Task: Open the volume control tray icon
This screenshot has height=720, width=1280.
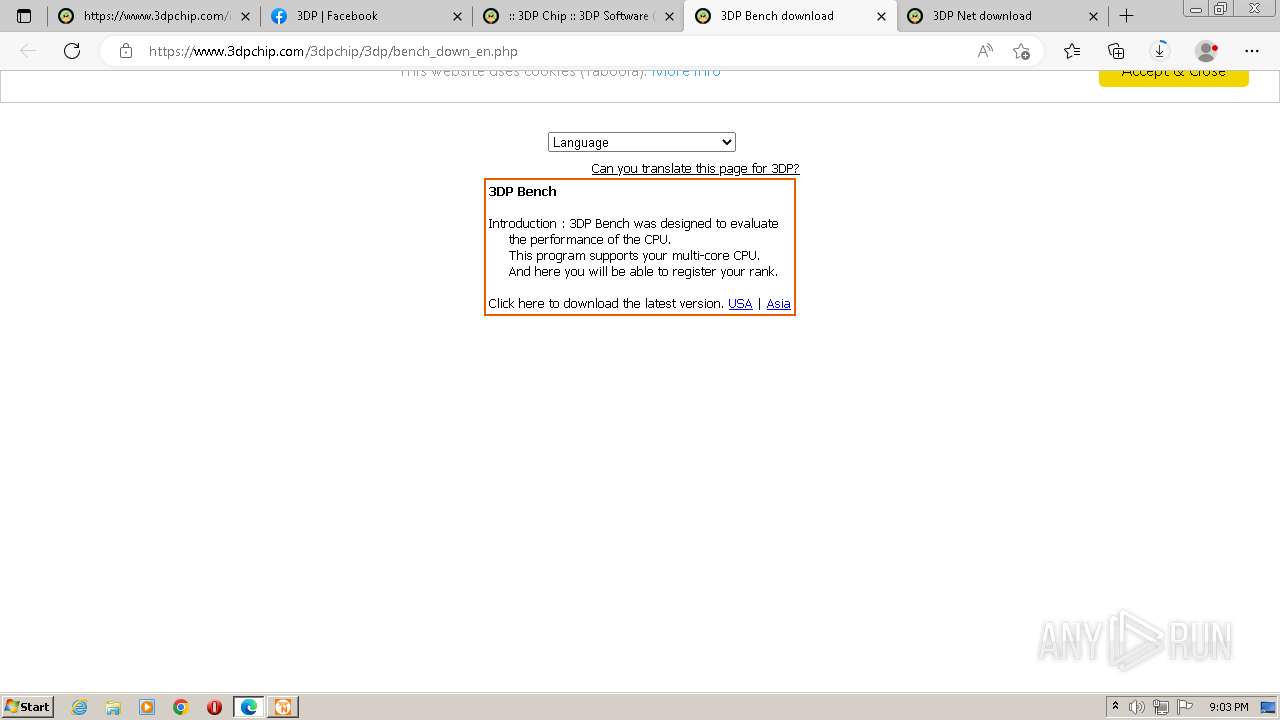Action: coord(1137,707)
